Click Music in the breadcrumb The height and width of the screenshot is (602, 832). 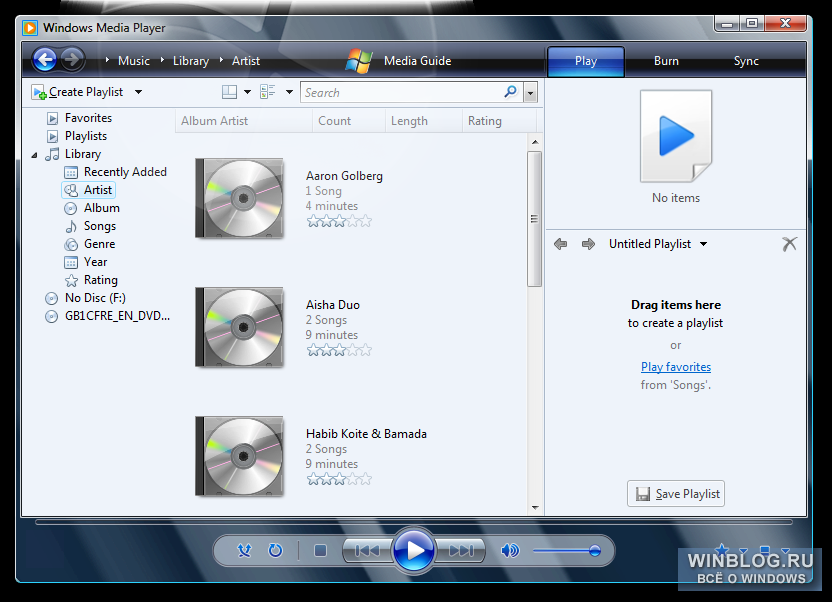(134, 61)
